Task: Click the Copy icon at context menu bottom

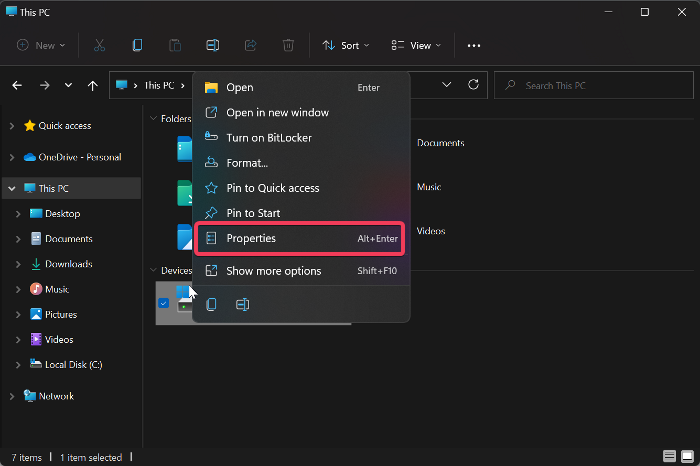Action: [211, 304]
